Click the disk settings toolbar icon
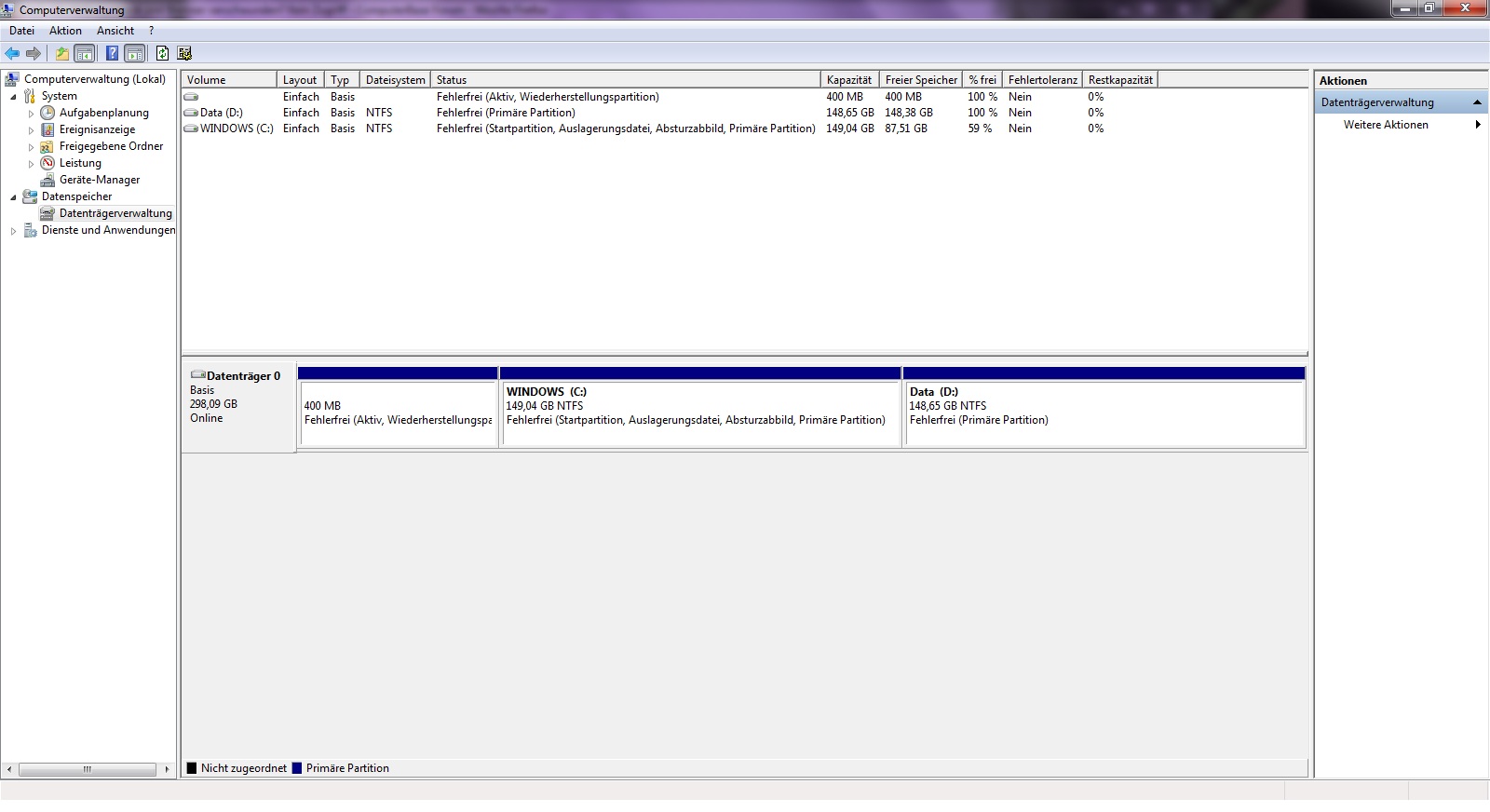The width and height of the screenshot is (1490, 812). click(x=184, y=53)
